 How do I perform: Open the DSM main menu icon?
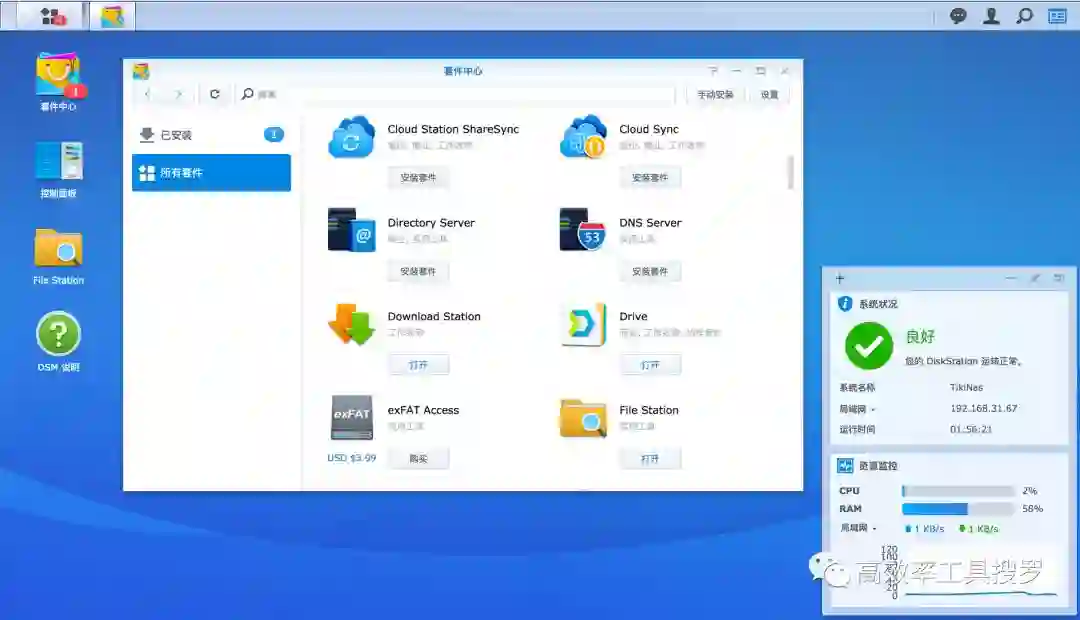coord(53,16)
